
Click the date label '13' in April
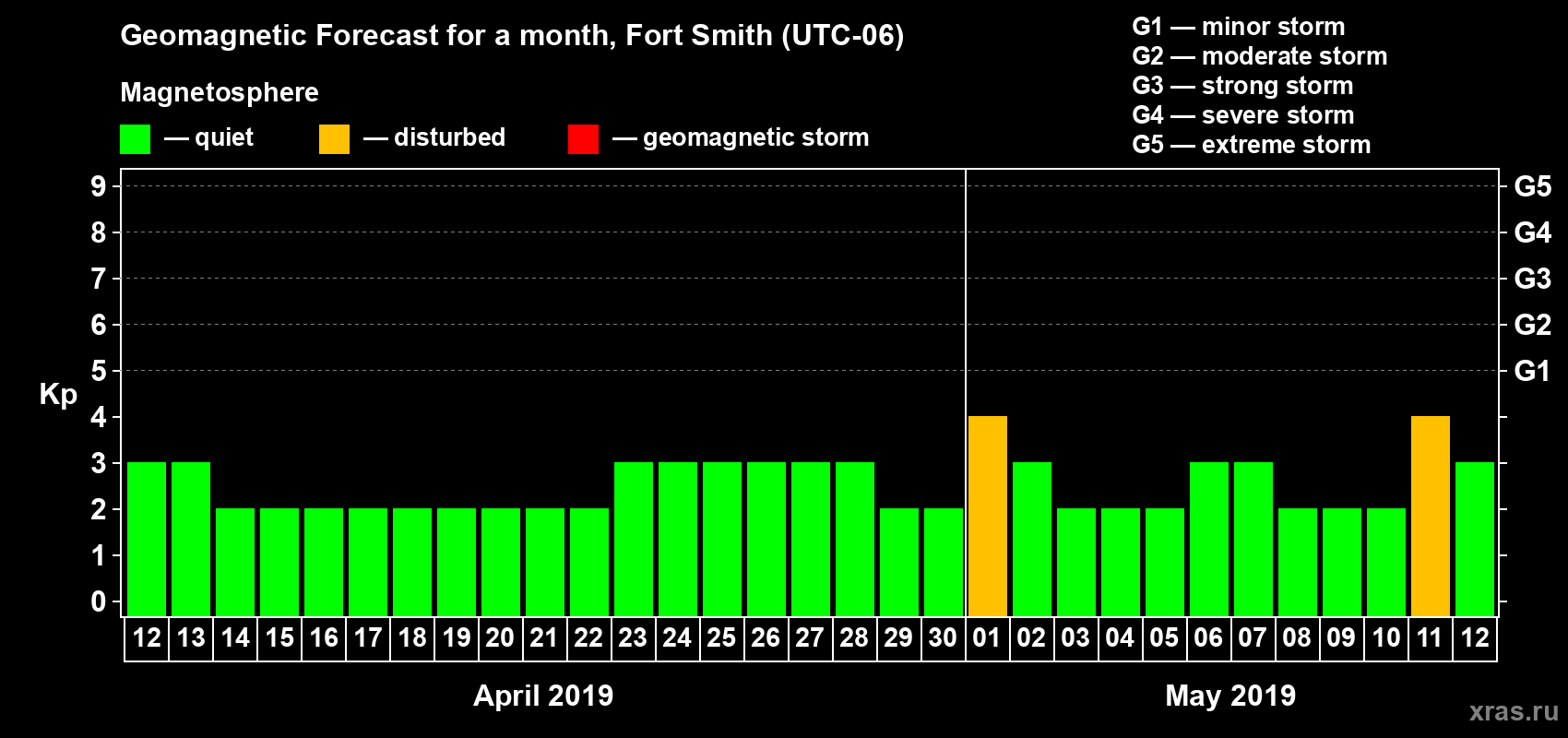tap(191, 638)
